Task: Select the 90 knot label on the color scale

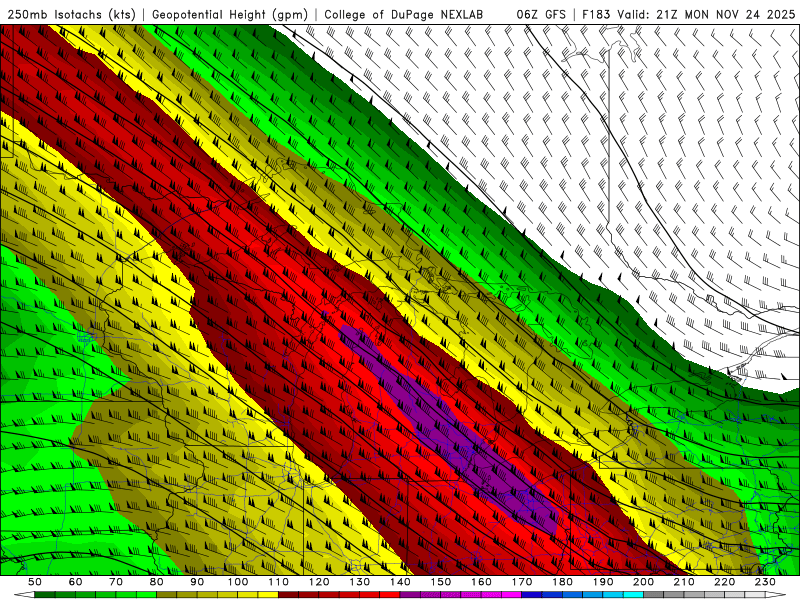Action: coord(197,582)
